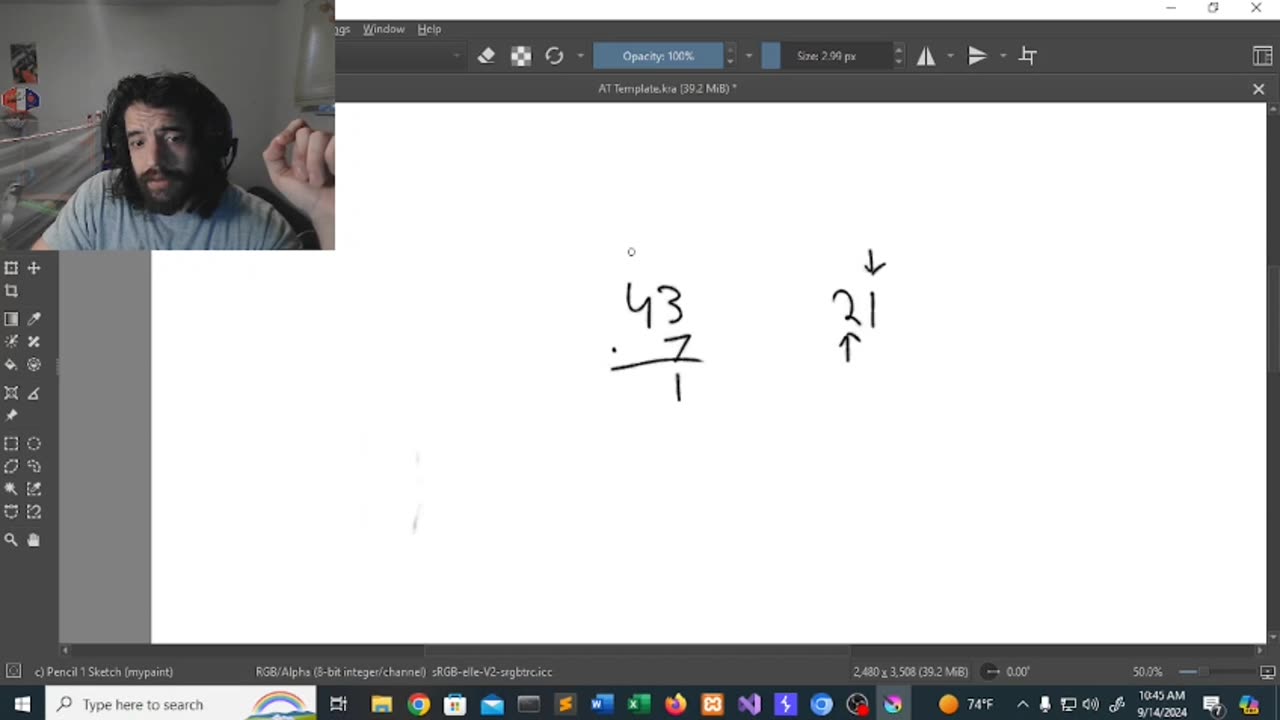Select the Polygonal Selection tool
This screenshot has width=1280, height=720.
[11, 466]
